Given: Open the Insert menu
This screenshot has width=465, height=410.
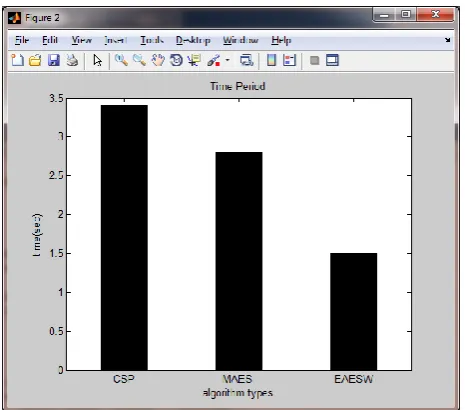Looking at the screenshot, I should tap(116, 40).
